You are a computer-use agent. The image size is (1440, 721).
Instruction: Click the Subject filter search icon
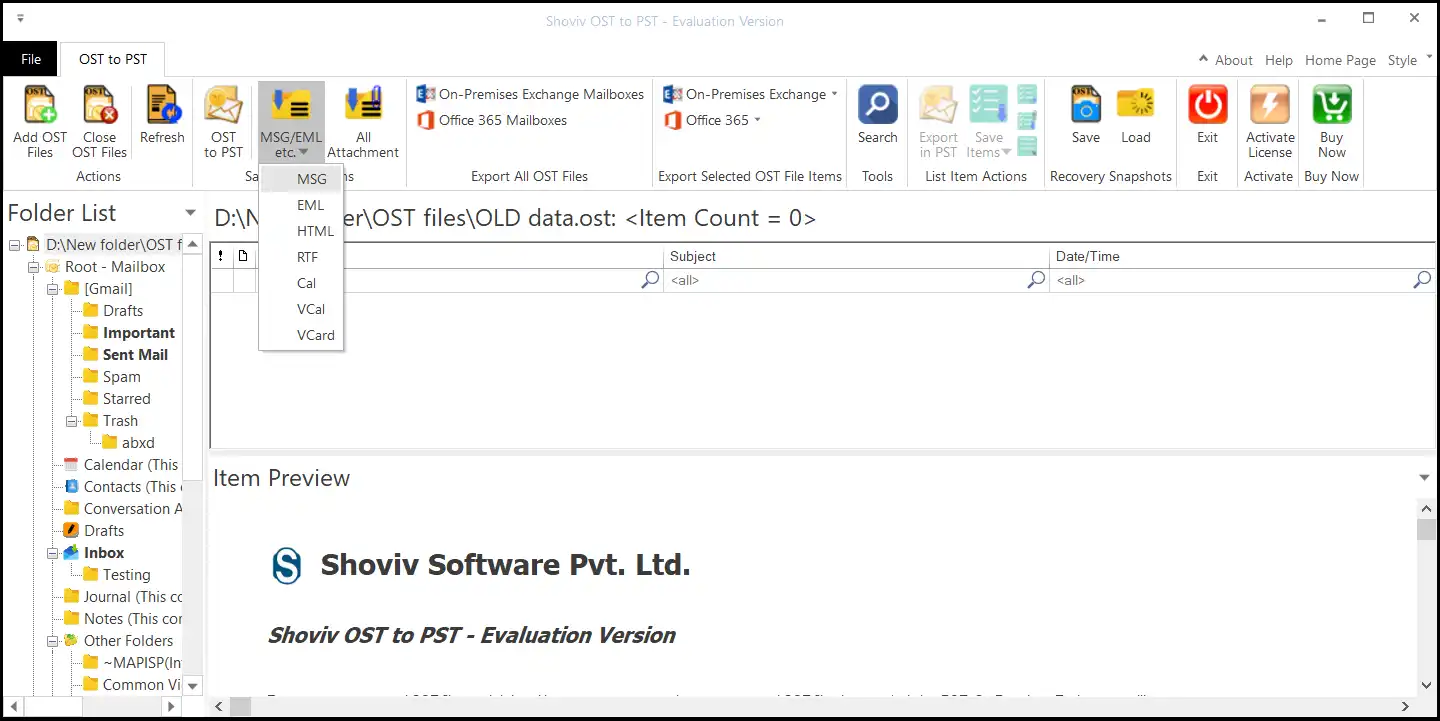click(1037, 280)
